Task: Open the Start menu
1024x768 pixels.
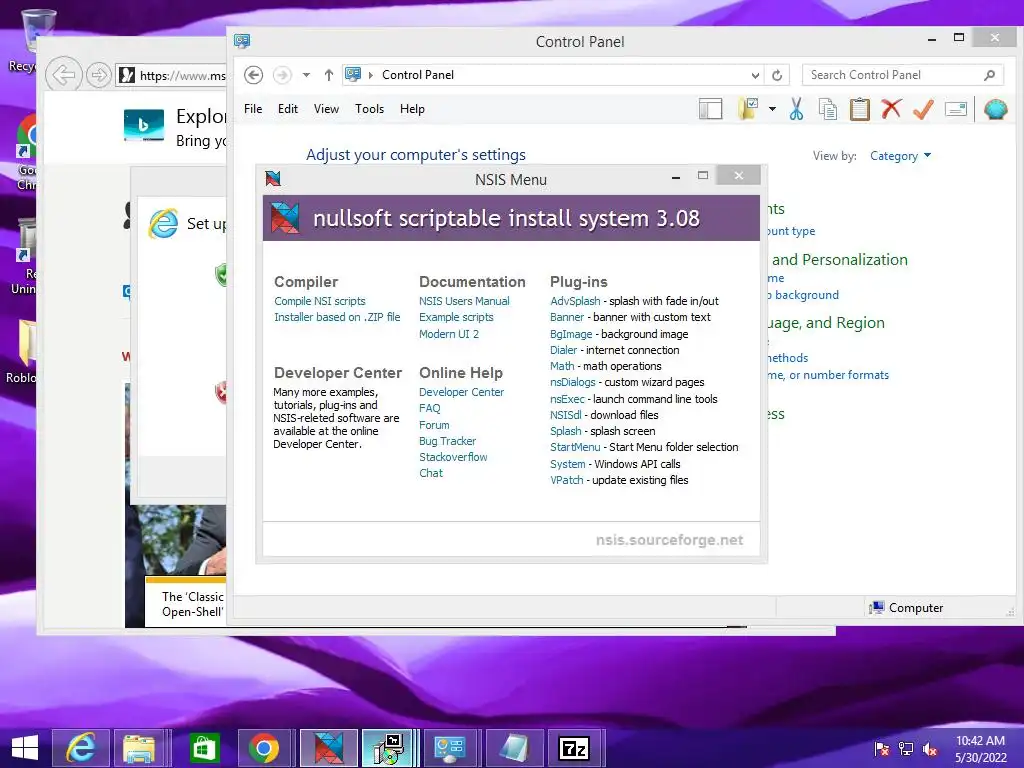Action: coord(25,748)
